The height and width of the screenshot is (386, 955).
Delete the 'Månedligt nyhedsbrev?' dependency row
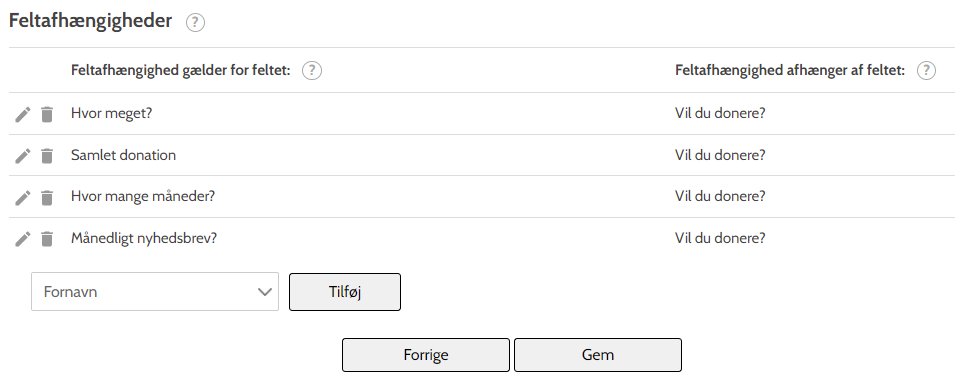(47, 239)
